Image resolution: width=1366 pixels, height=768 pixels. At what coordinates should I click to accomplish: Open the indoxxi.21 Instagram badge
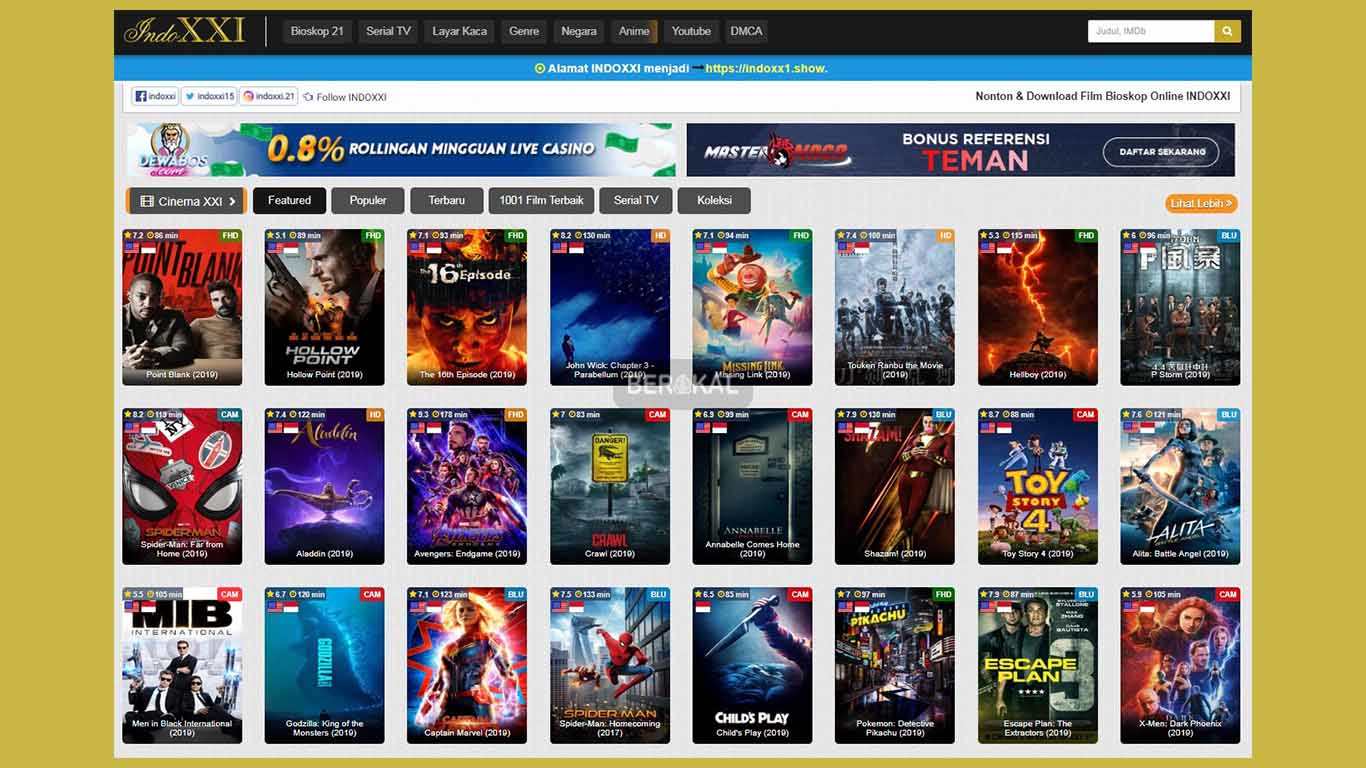[x=268, y=96]
